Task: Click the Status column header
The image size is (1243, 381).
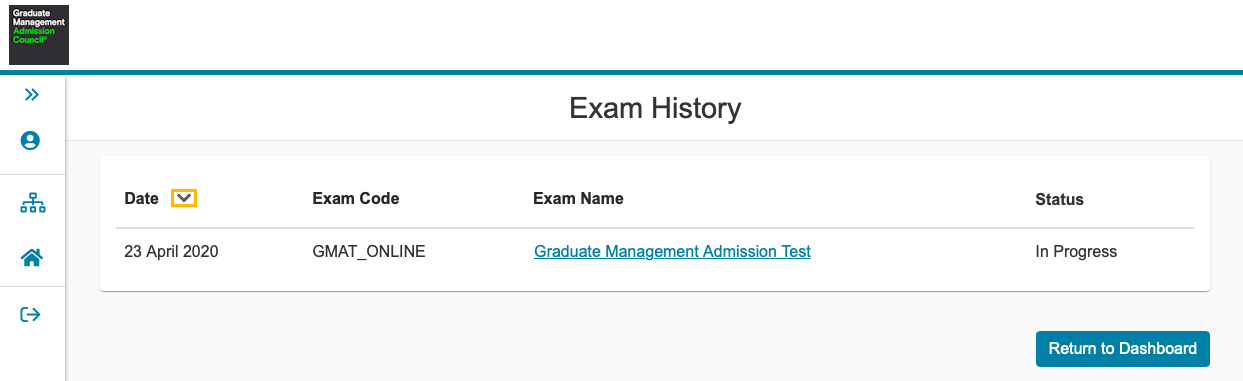Action: [1059, 199]
